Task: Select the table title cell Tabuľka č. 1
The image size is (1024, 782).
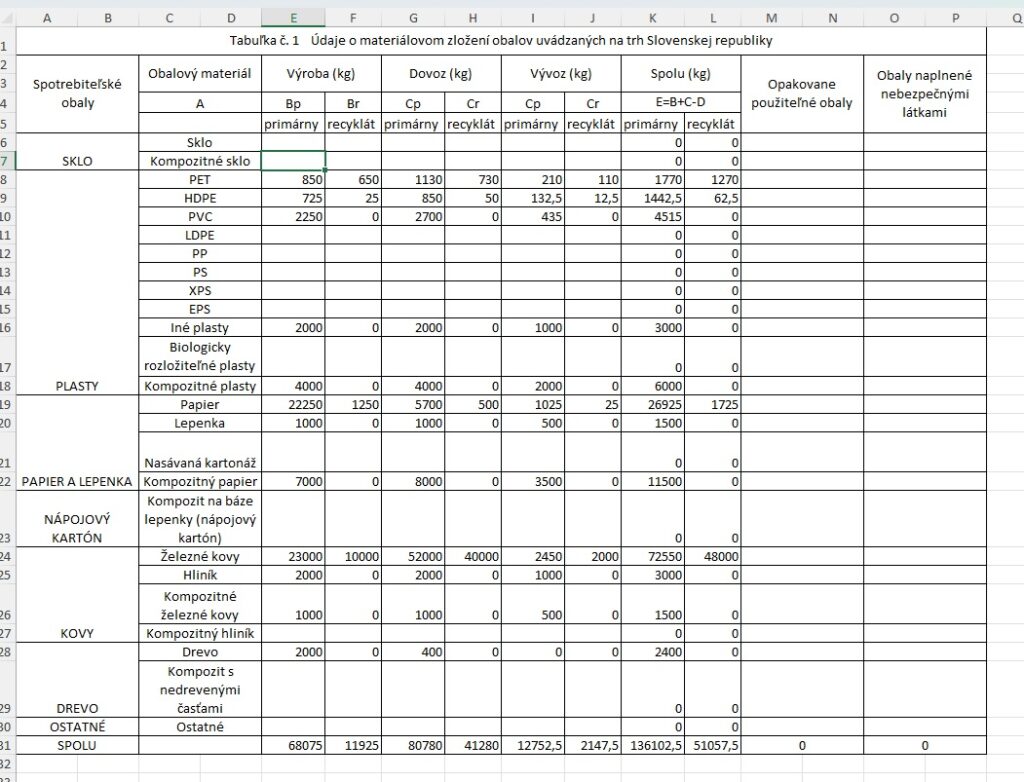Action: click(x=501, y=41)
